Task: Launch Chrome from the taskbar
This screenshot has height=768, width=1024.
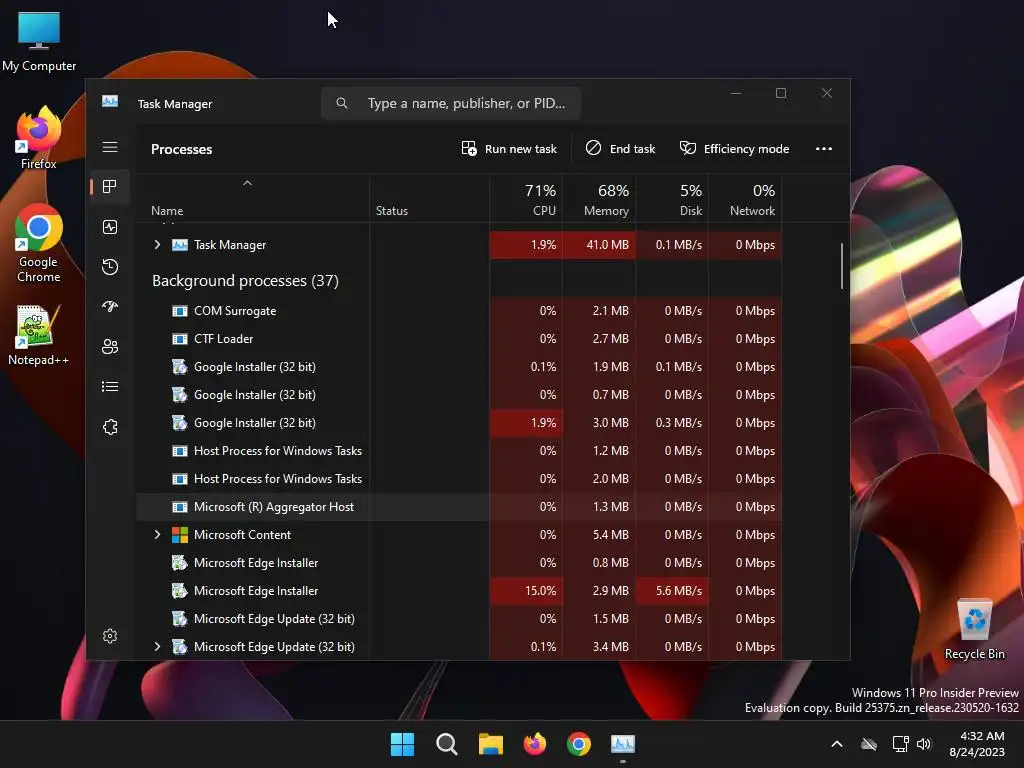Action: click(579, 744)
